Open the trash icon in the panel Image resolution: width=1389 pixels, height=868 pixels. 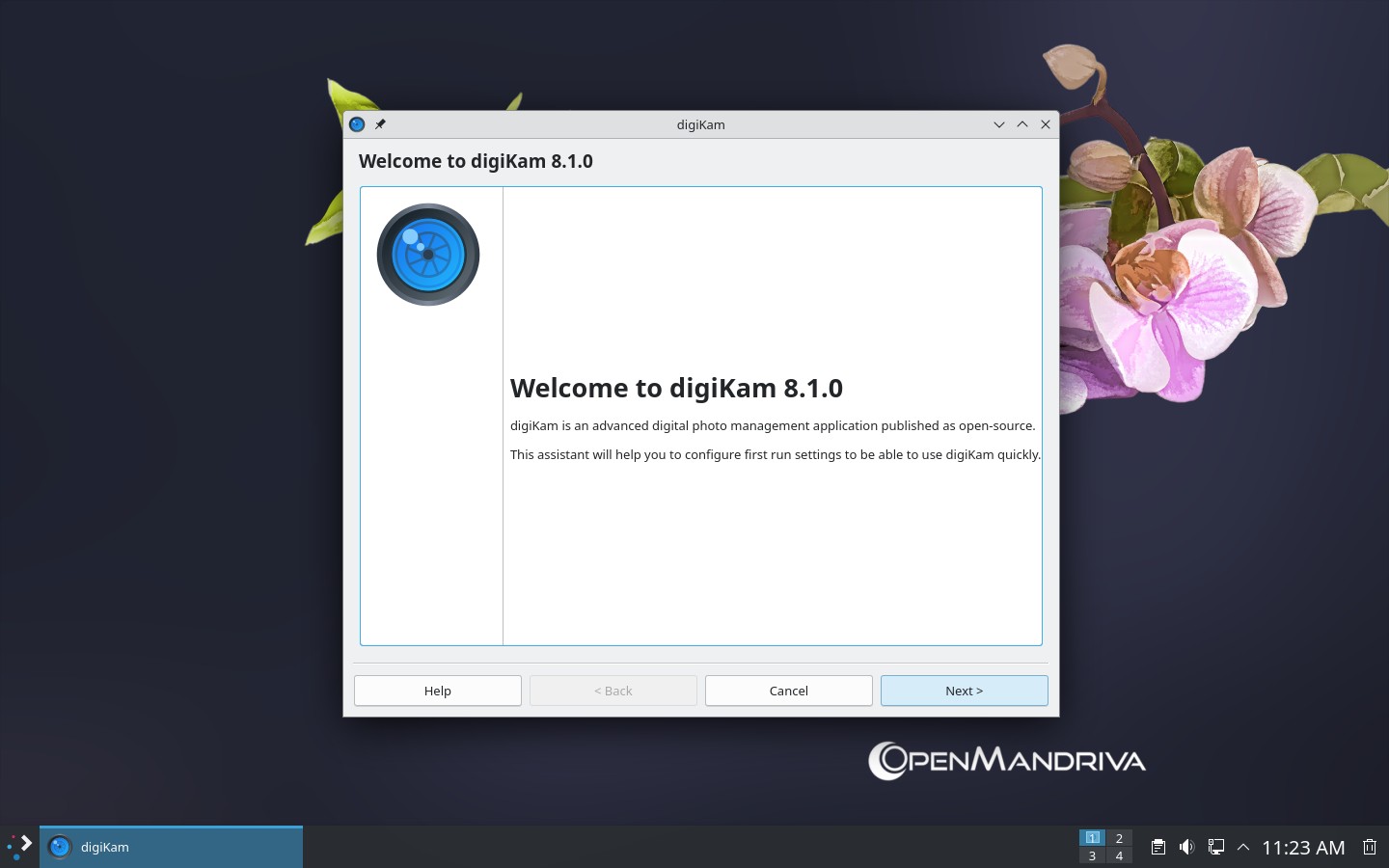[1369, 847]
